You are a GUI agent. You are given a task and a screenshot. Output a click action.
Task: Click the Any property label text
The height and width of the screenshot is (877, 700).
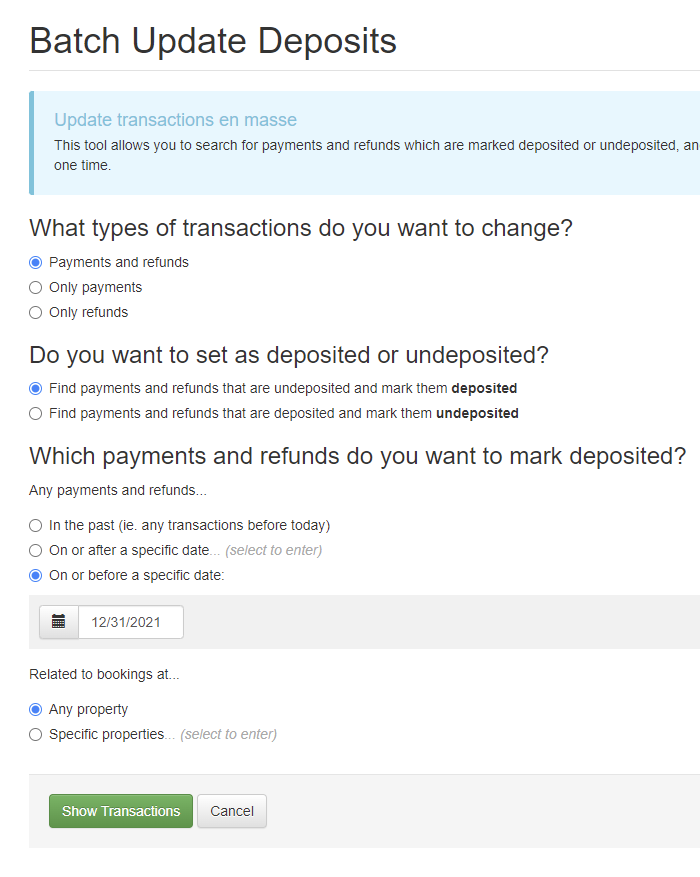coord(89,710)
